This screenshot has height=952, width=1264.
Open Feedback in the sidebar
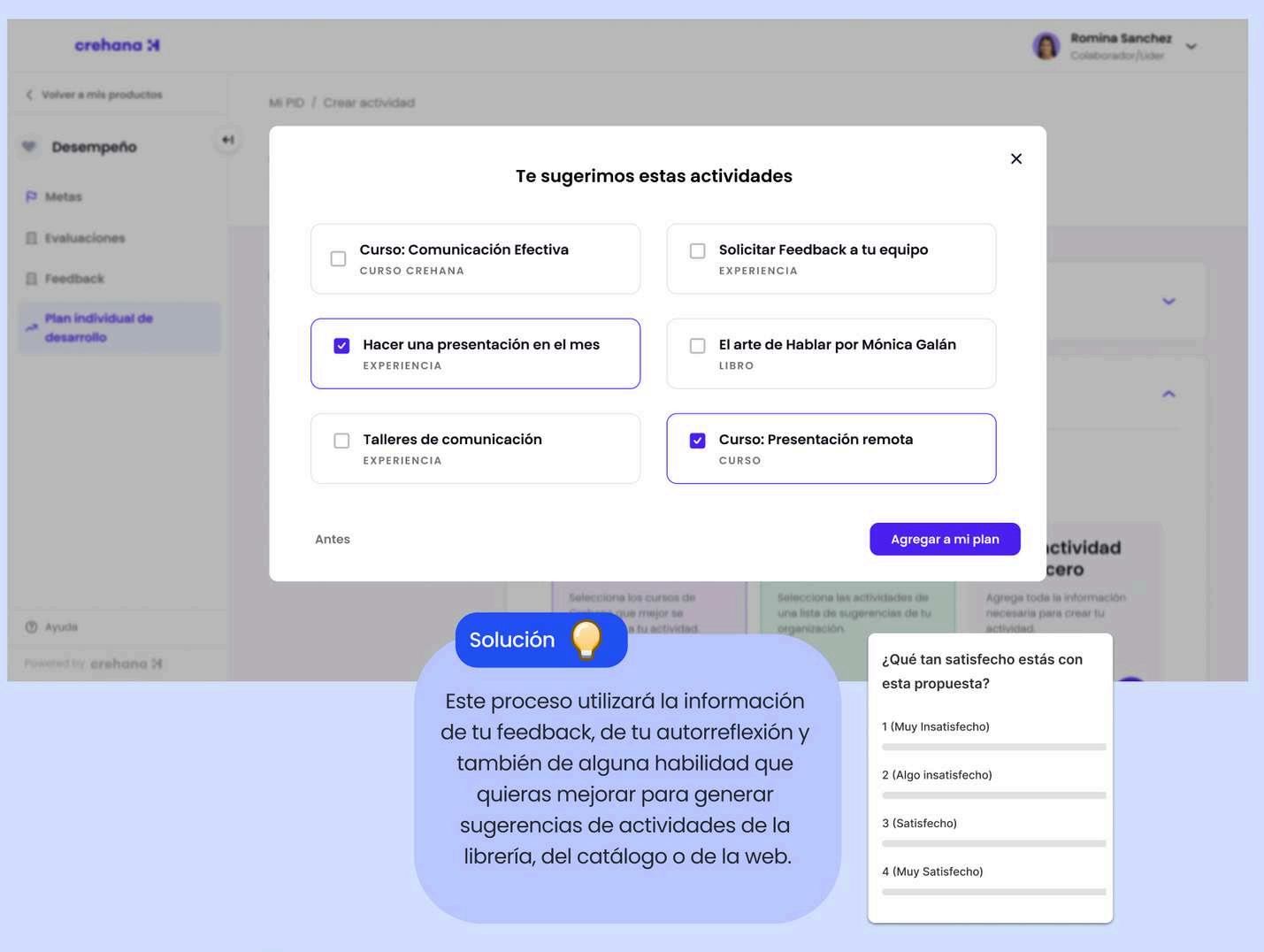(x=74, y=279)
